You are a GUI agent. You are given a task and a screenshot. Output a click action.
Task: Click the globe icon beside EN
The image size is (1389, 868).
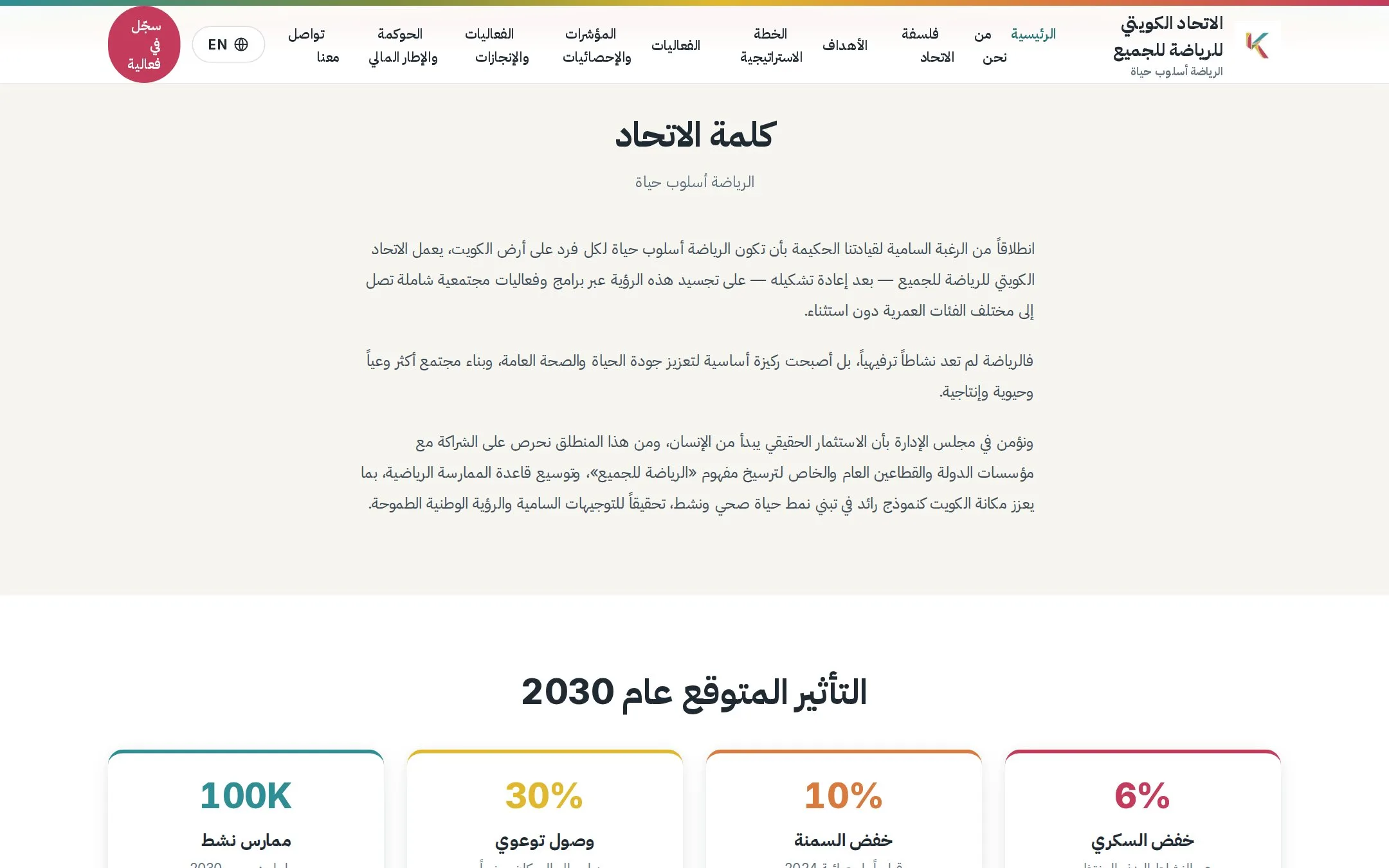[241, 44]
